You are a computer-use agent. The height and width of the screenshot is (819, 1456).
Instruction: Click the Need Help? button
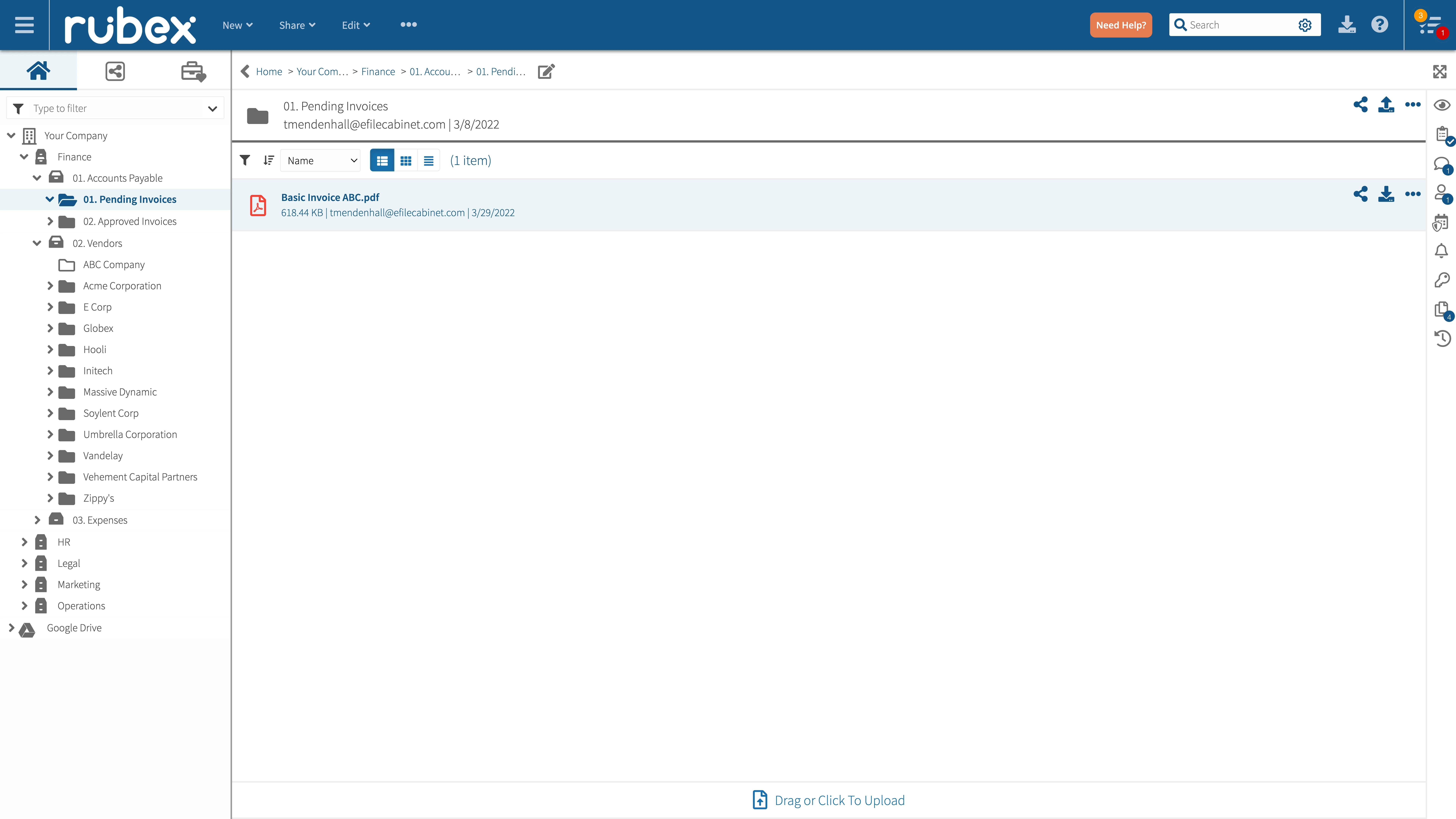(x=1121, y=25)
